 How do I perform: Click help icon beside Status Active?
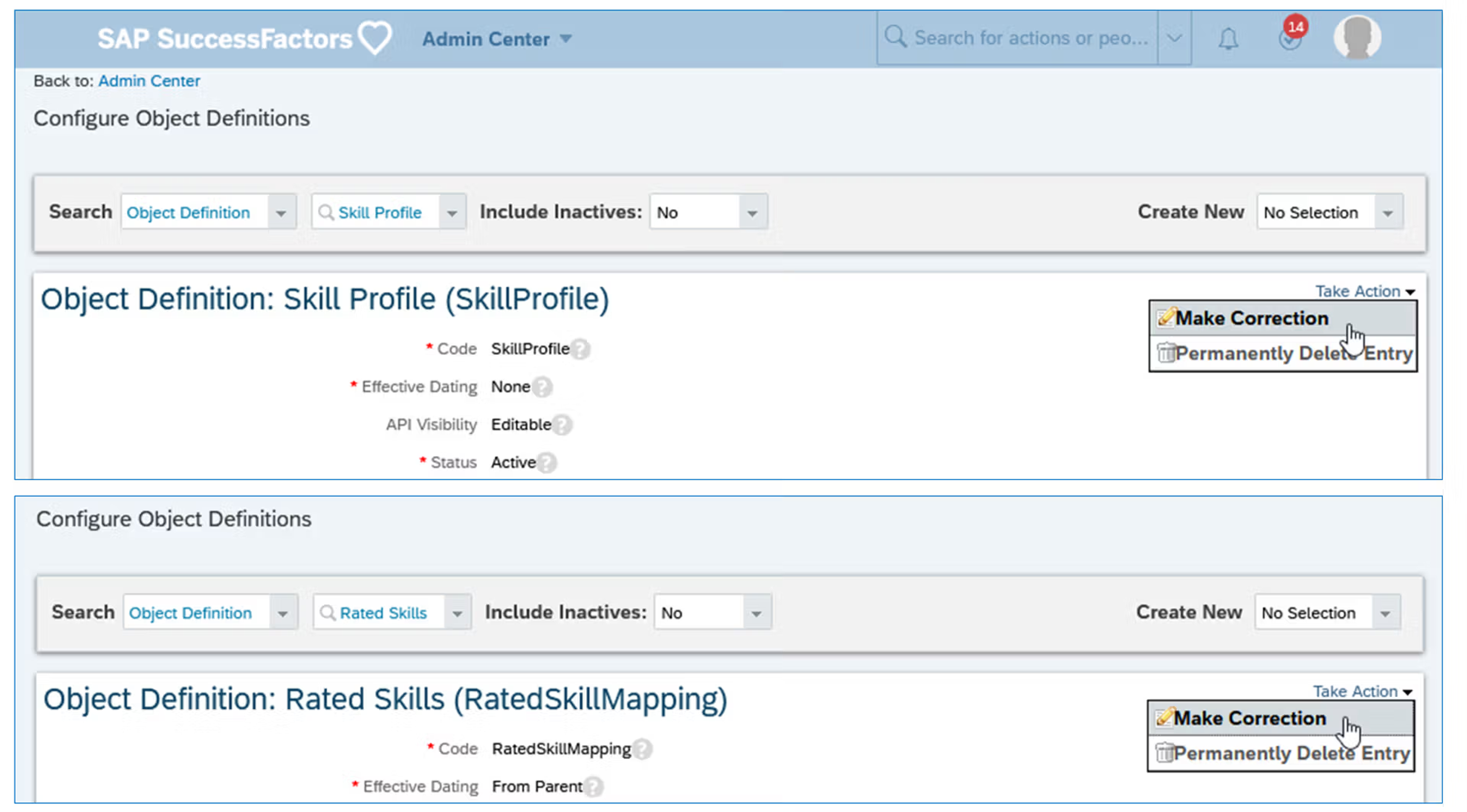547,463
